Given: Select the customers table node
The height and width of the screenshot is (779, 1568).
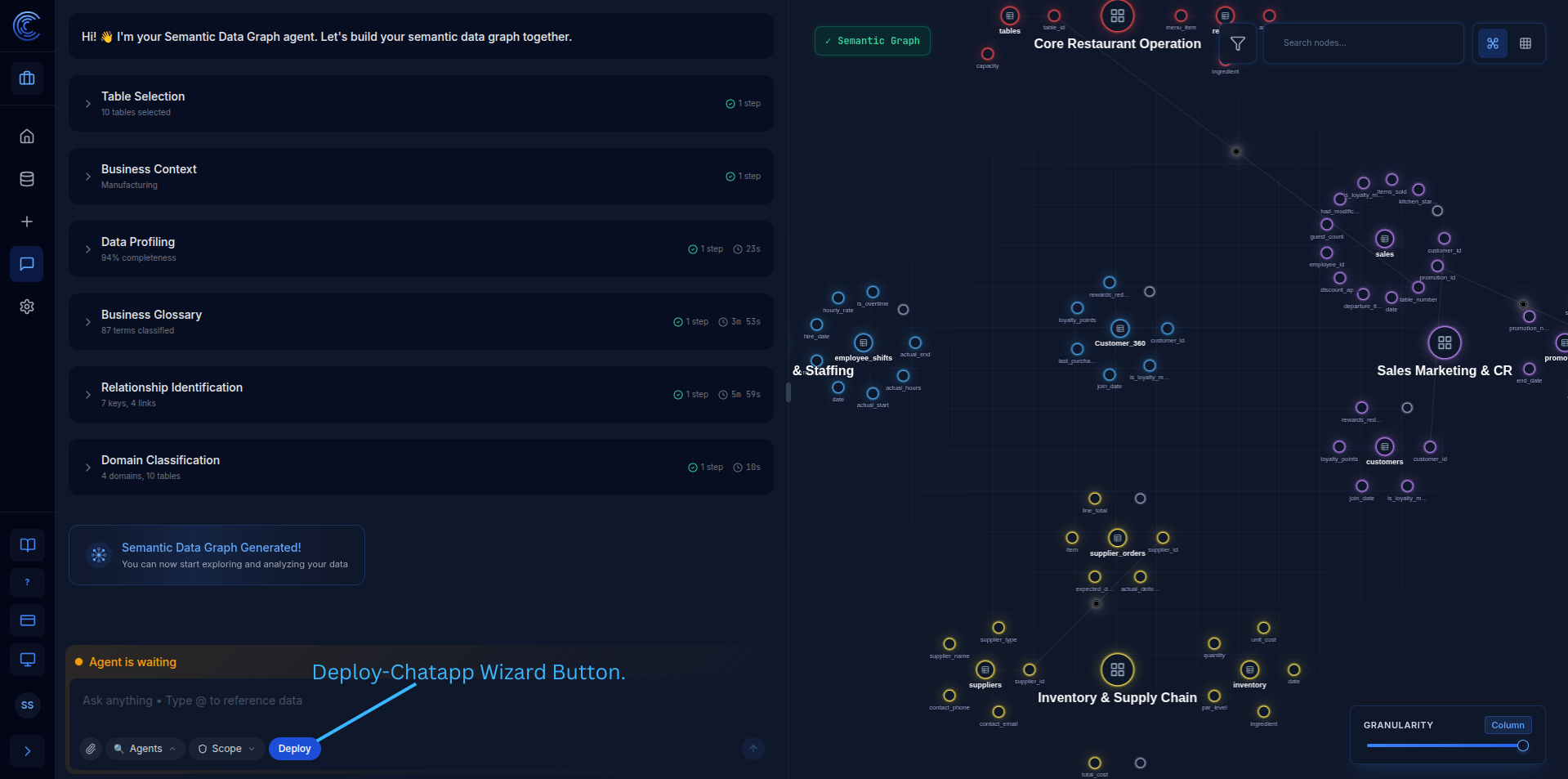Looking at the screenshot, I should click(1385, 447).
